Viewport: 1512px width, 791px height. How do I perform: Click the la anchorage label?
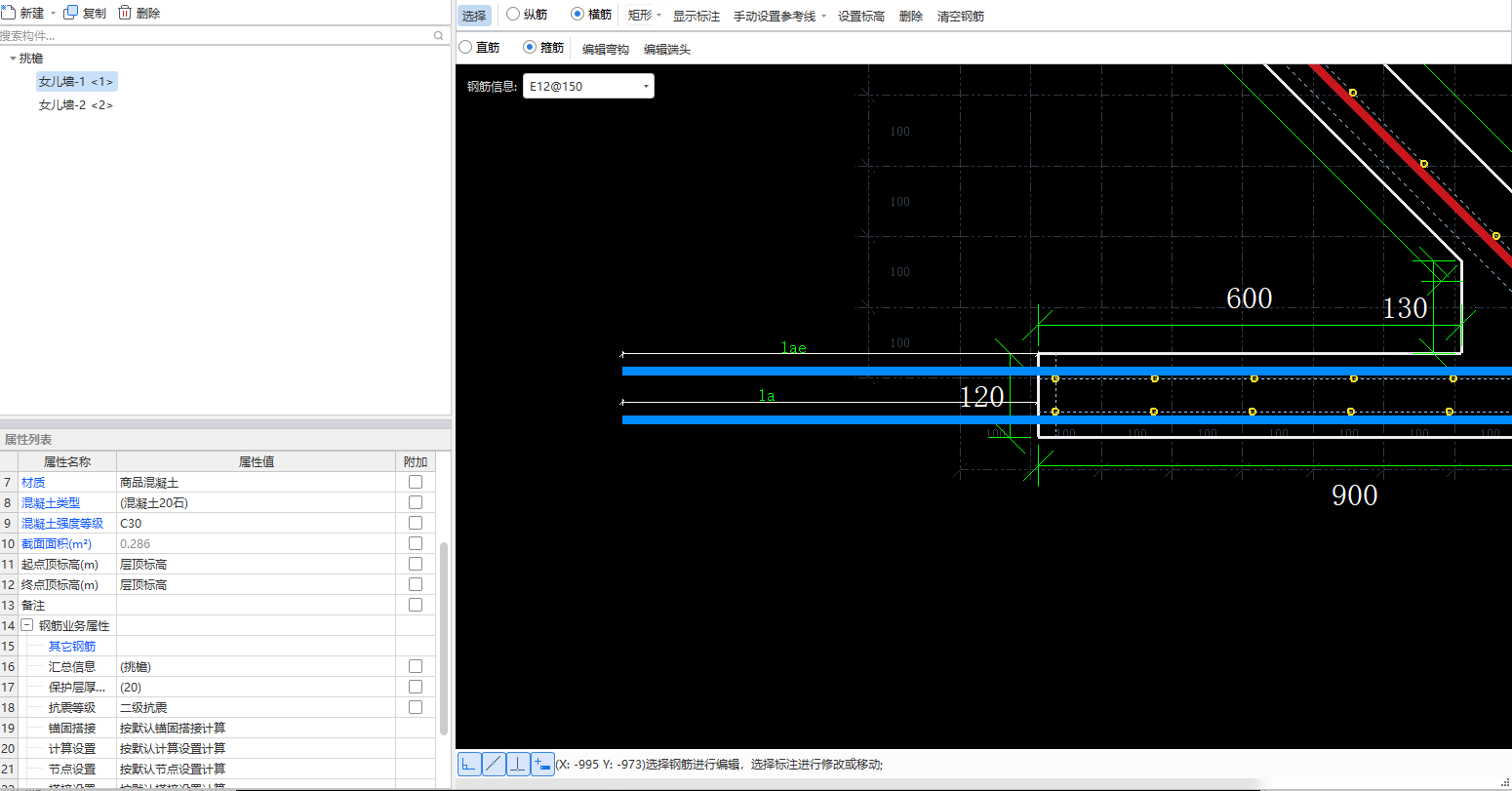[x=768, y=396]
